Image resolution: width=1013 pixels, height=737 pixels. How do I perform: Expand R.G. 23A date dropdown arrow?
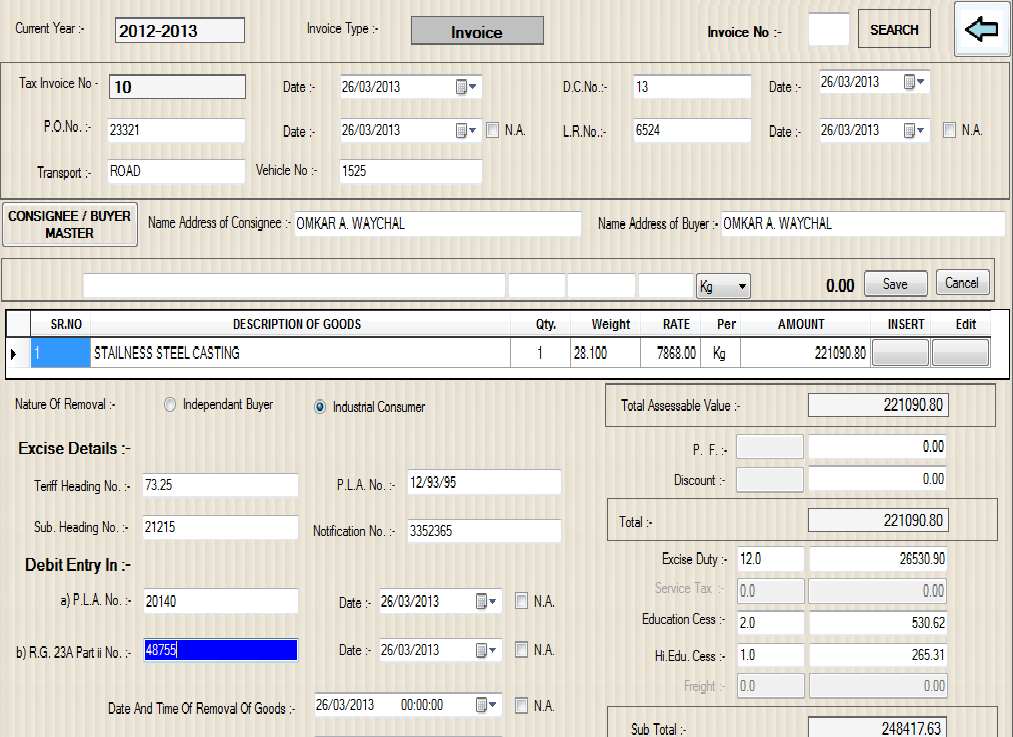[493, 650]
